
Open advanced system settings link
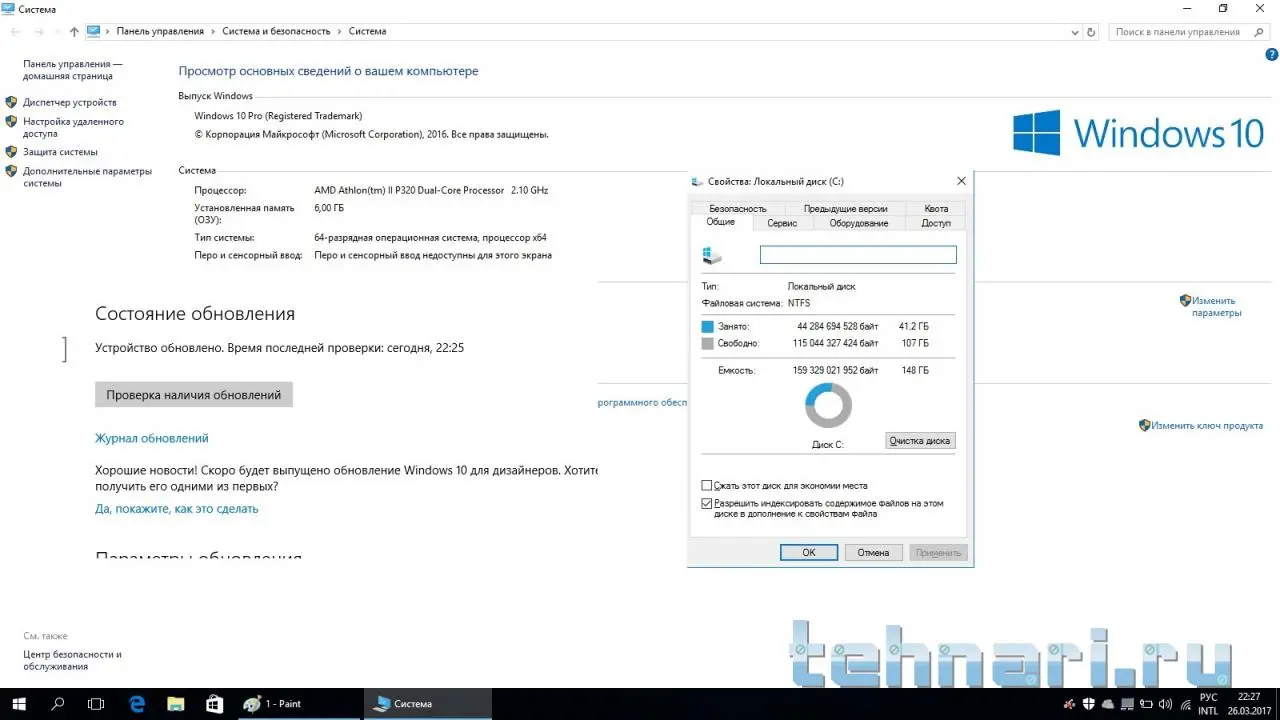tap(87, 177)
